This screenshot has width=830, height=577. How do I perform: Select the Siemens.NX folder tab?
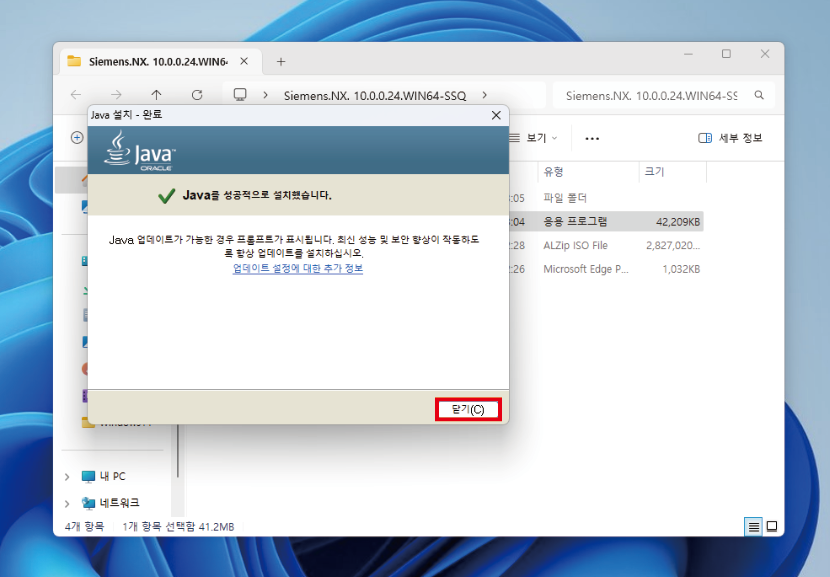158,62
